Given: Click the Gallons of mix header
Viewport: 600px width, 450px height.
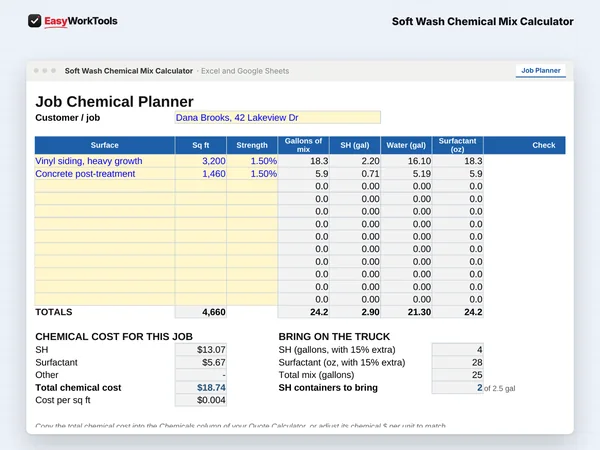Looking at the screenshot, I should (303, 145).
